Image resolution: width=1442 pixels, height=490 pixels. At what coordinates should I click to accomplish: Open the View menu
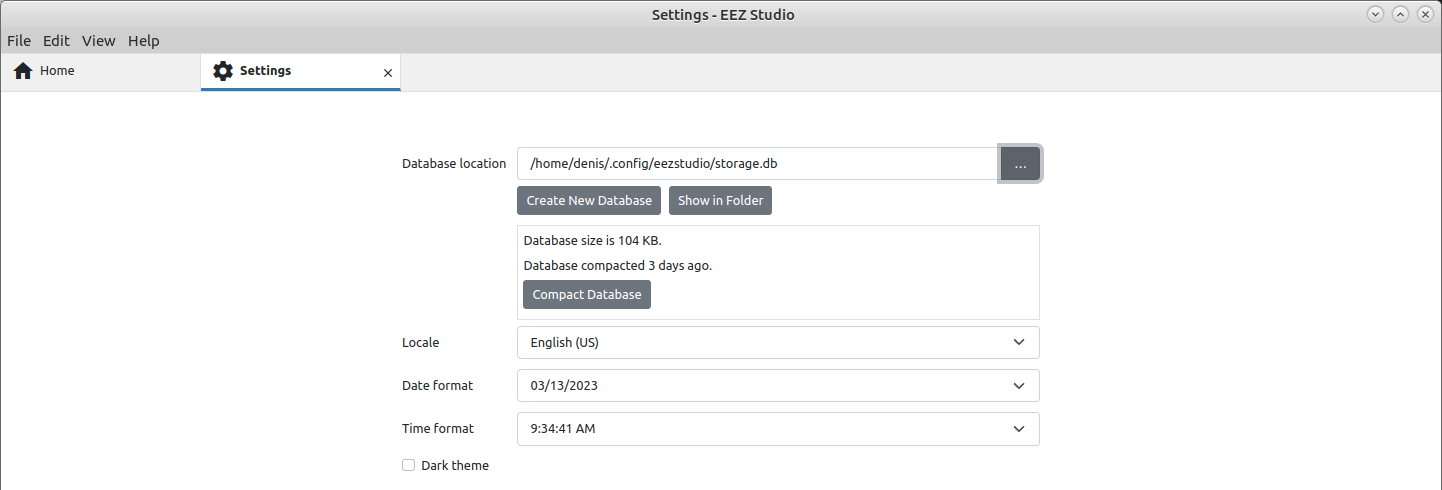coord(99,41)
